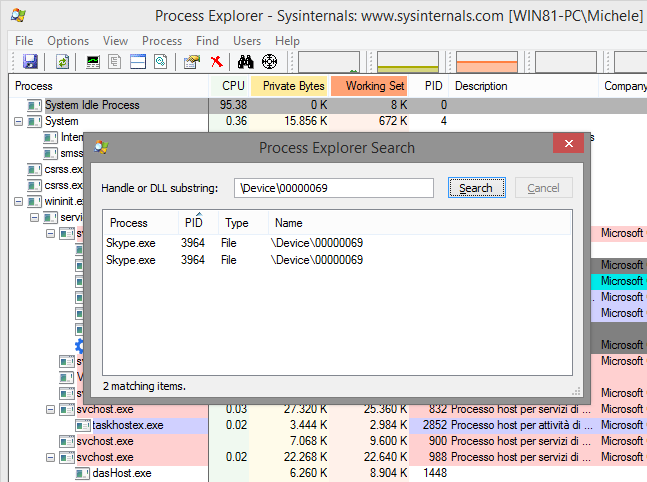Open the View menu
The width and height of the screenshot is (647, 482).
click(115, 41)
